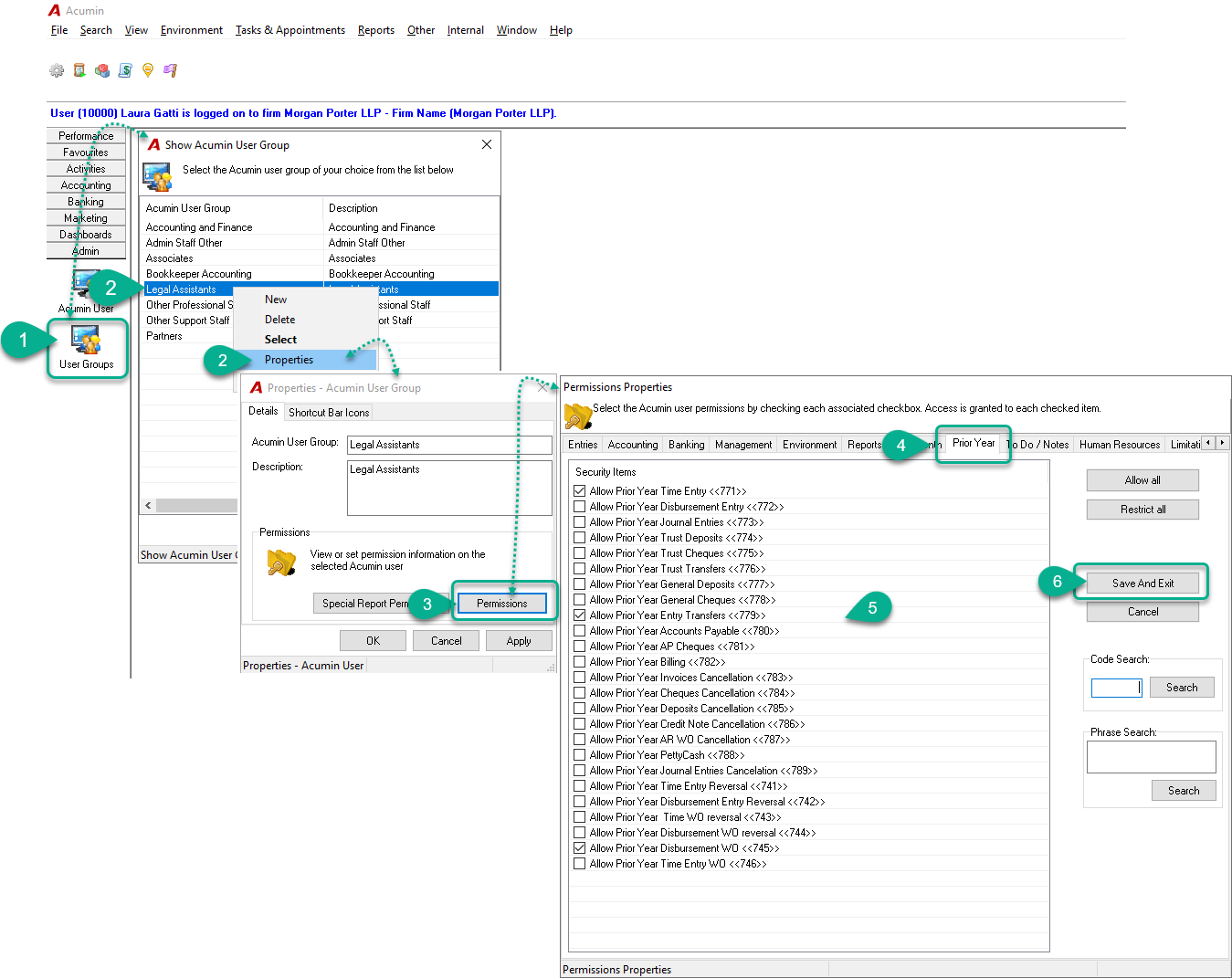Check Allow Prior Year PettyCash <<788>>
Image resolution: width=1232 pixels, height=978 pixels.
pos(579,755)
